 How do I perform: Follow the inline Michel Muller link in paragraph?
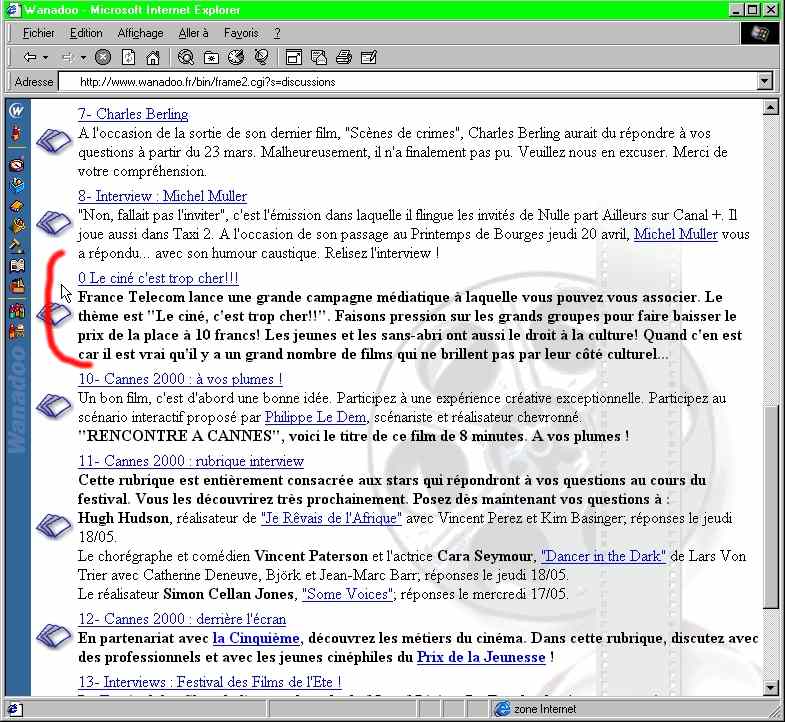(676, 234)
